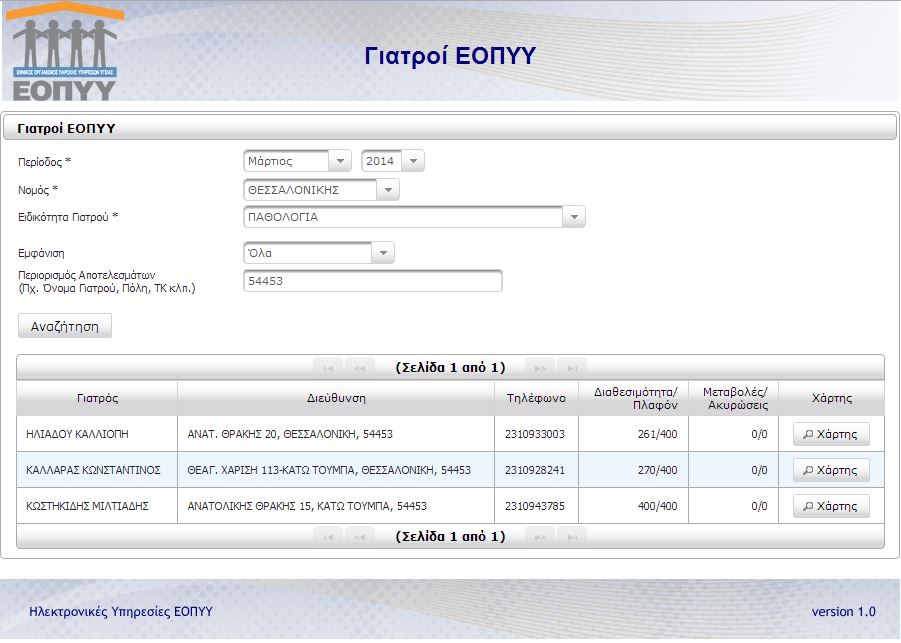This screenshot has width=901, height=643.
Task: Show map for ΚΑΛΛΑΡΑΣ ΚΩΝΣΤΑΝΤΙΝΟΣ
Action: 831,470
